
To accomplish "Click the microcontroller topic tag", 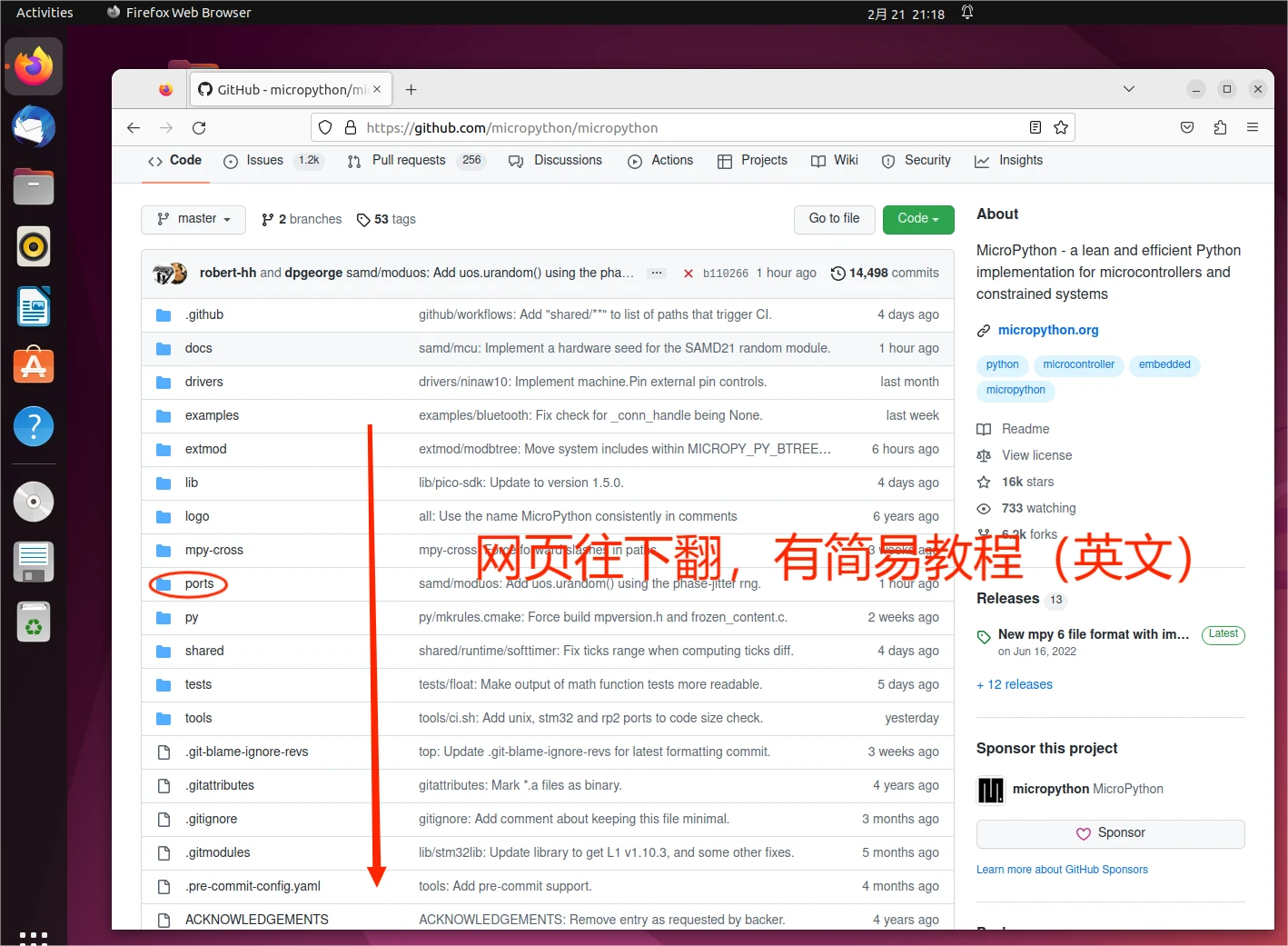I will [x=1078, y=365].
